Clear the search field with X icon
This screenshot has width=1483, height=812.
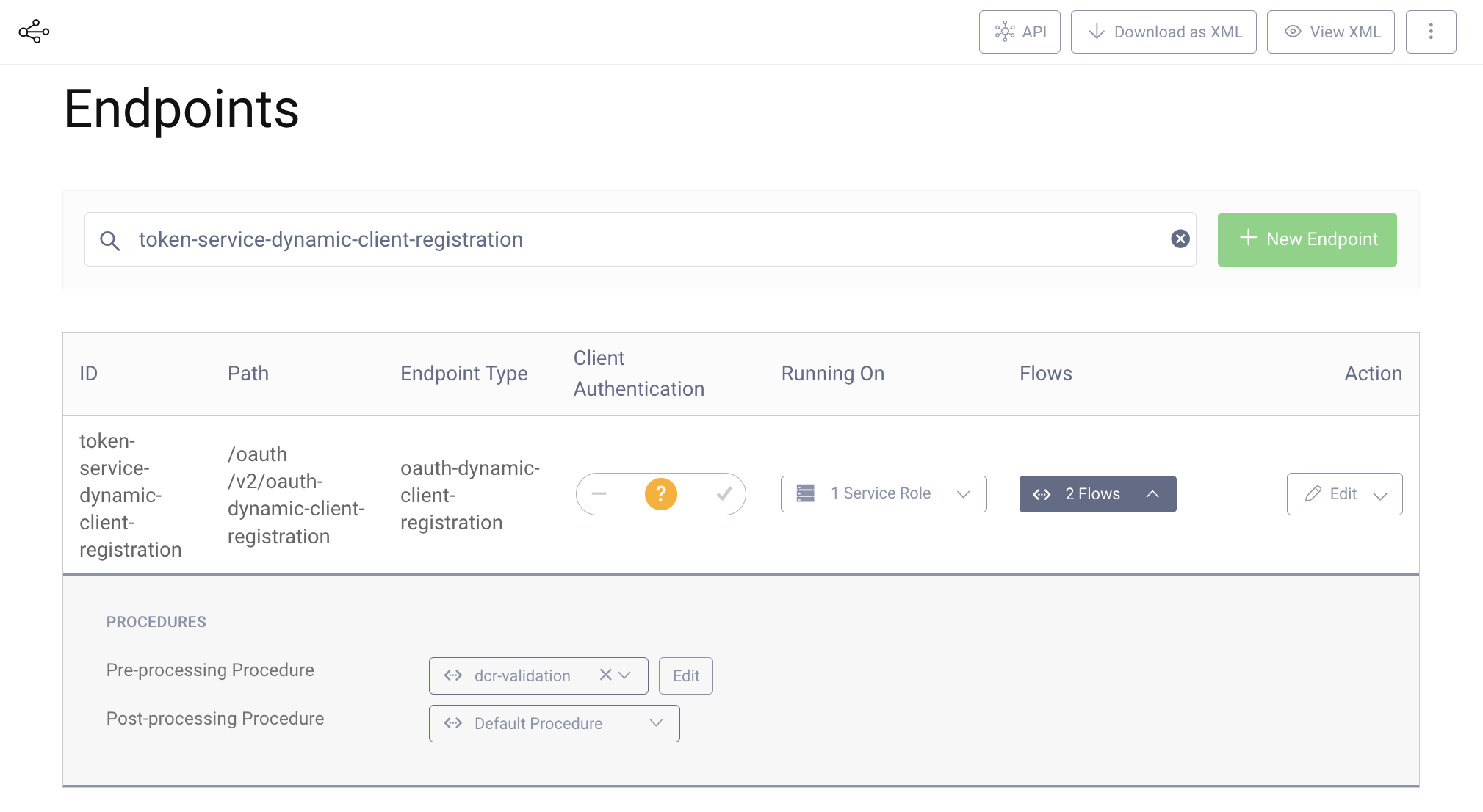coord(1180,239)
